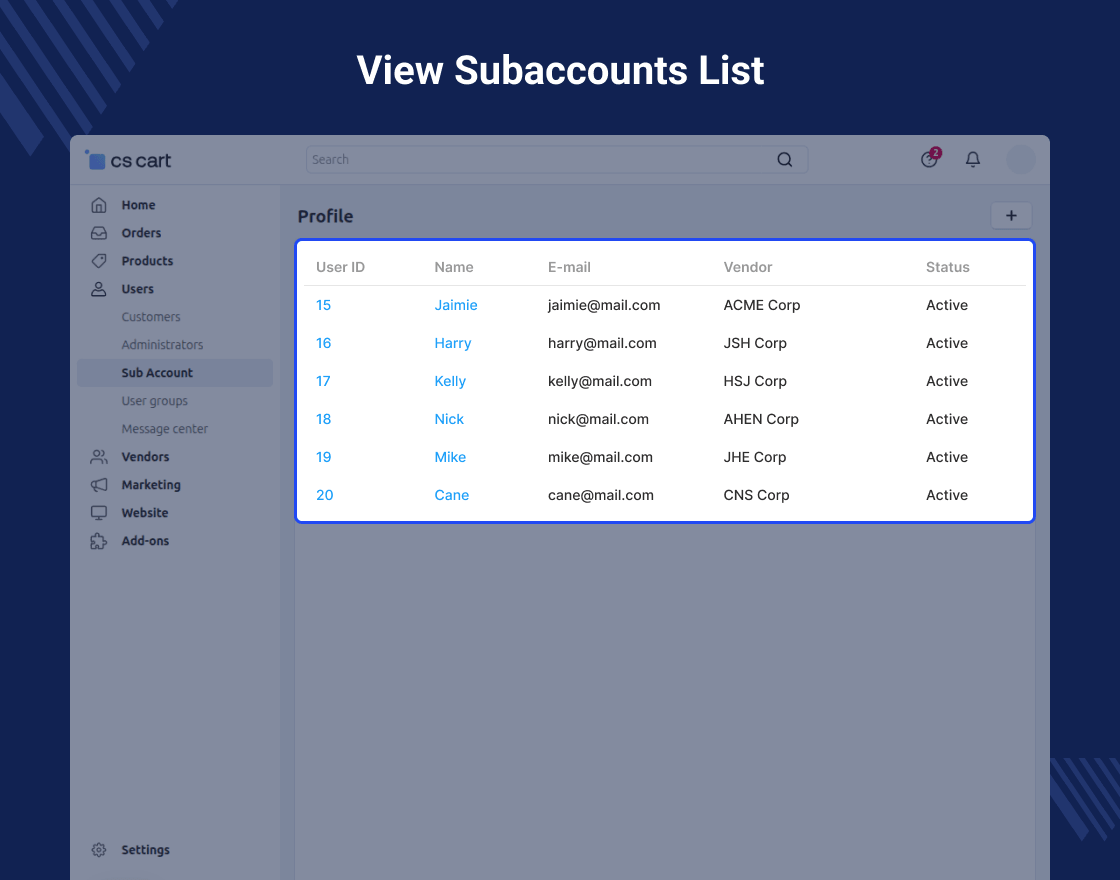Click HSJ Corp vendor cell

point(755,381)
